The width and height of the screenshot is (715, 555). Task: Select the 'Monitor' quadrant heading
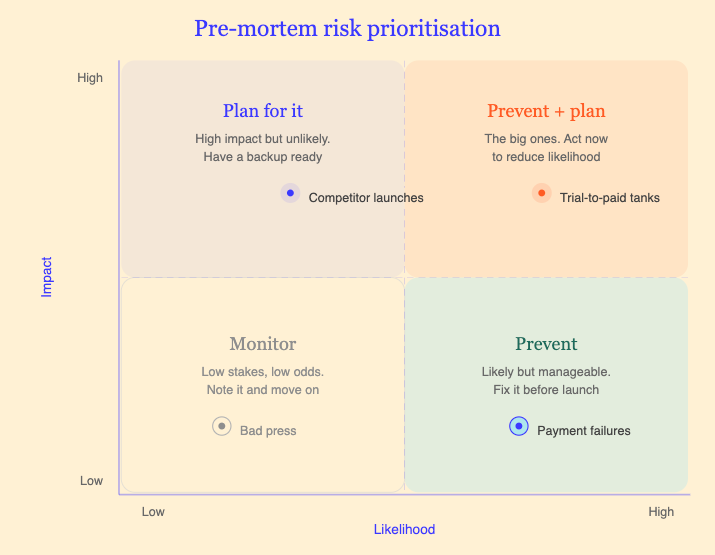(x=263, y=344)
